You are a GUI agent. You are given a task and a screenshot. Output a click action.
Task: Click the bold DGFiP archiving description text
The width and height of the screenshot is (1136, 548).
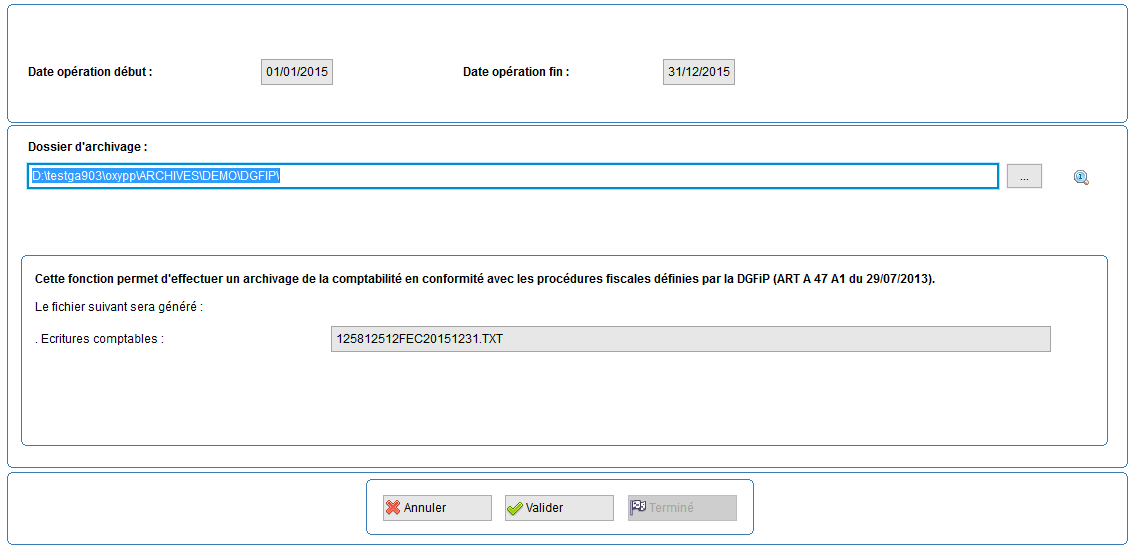tap(484, 279)
